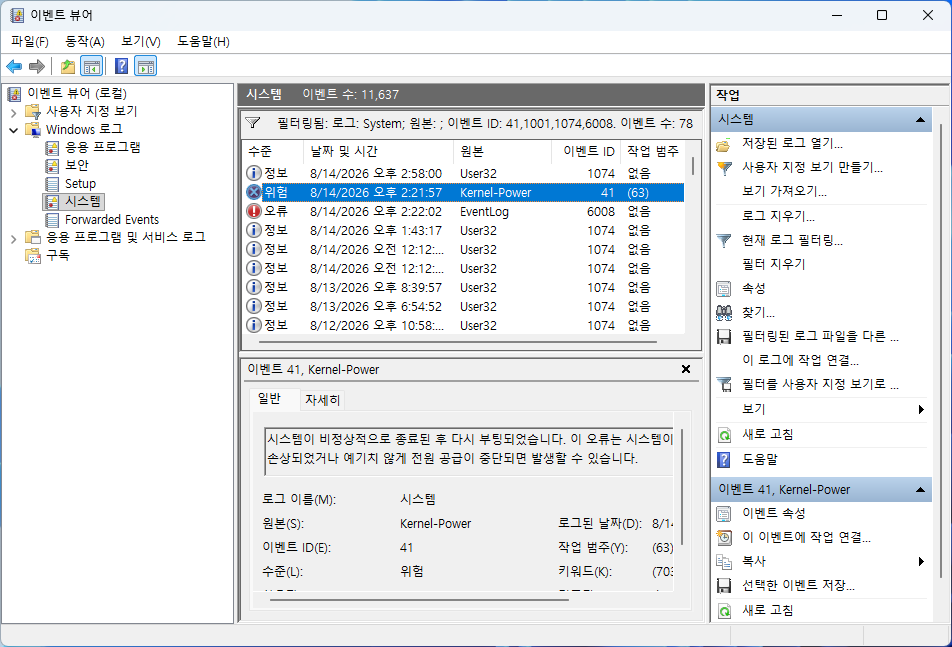Viewport: 952px width, 647px height.
Task: Click the 복사 copy icon
Action: (724, 562)
